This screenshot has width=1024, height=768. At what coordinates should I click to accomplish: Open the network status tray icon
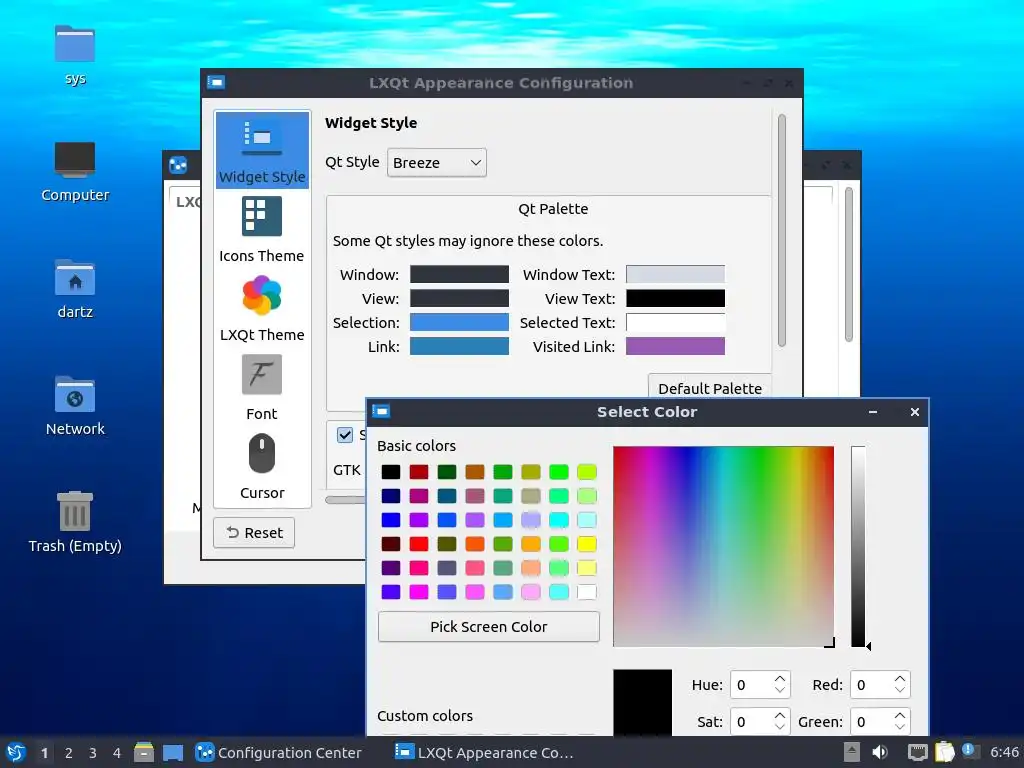click(x=918, y=752)
